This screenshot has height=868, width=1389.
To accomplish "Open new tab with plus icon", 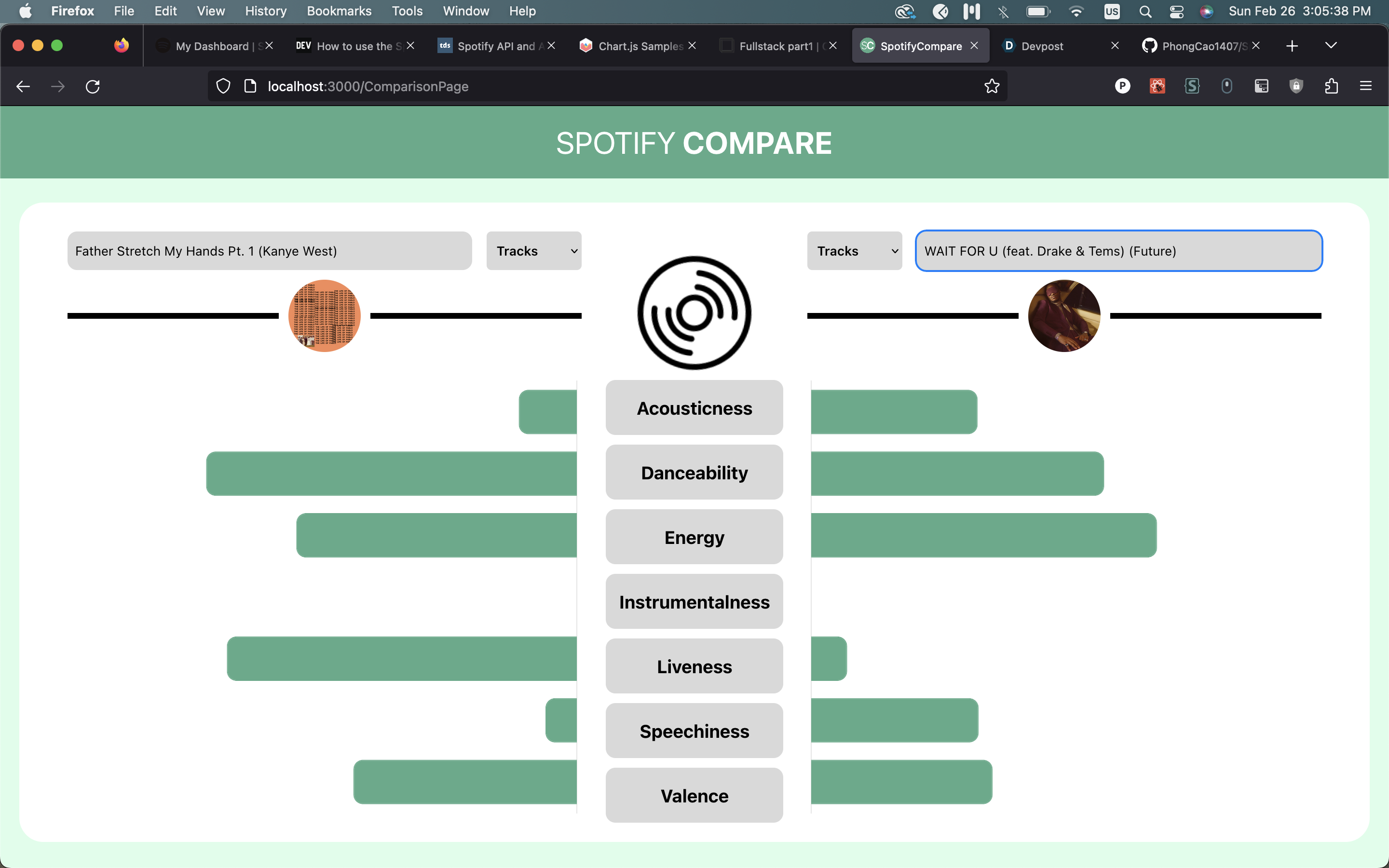I will pyautogui.click(x=1292, y=46).
